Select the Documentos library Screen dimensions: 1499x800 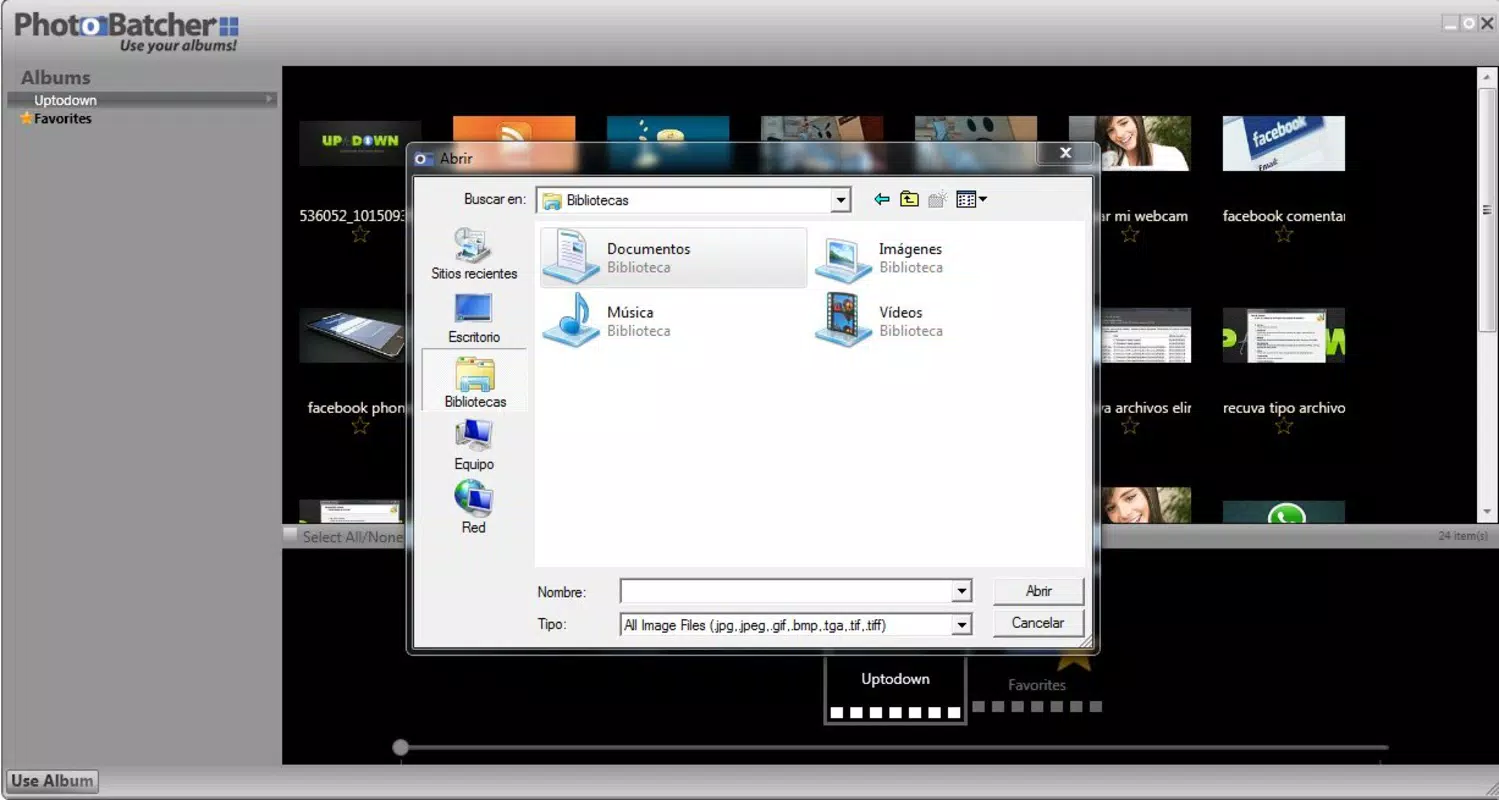673,257
